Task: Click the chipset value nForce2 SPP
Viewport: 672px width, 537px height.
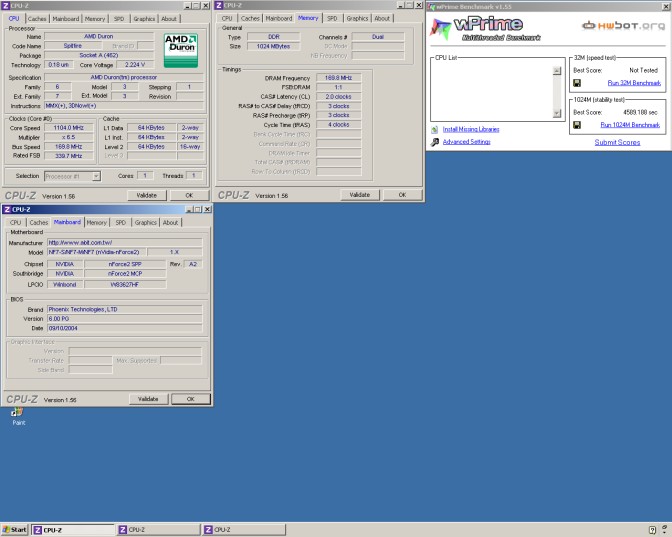Action: 125,264
